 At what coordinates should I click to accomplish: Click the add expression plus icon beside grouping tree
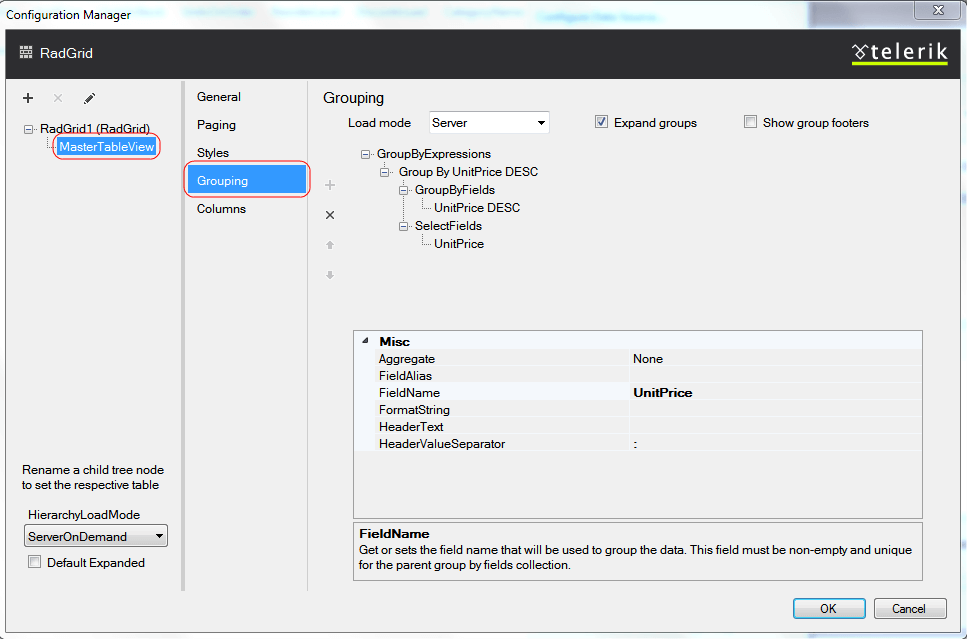coord(330,185)
